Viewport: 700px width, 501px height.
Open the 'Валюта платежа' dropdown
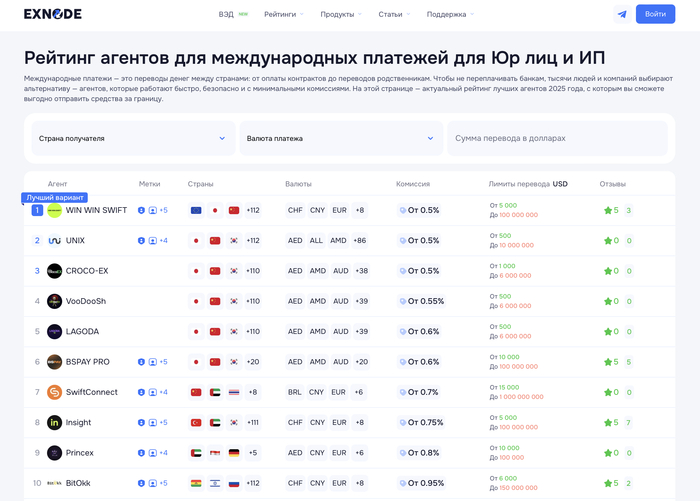click(x=340, y=138)
